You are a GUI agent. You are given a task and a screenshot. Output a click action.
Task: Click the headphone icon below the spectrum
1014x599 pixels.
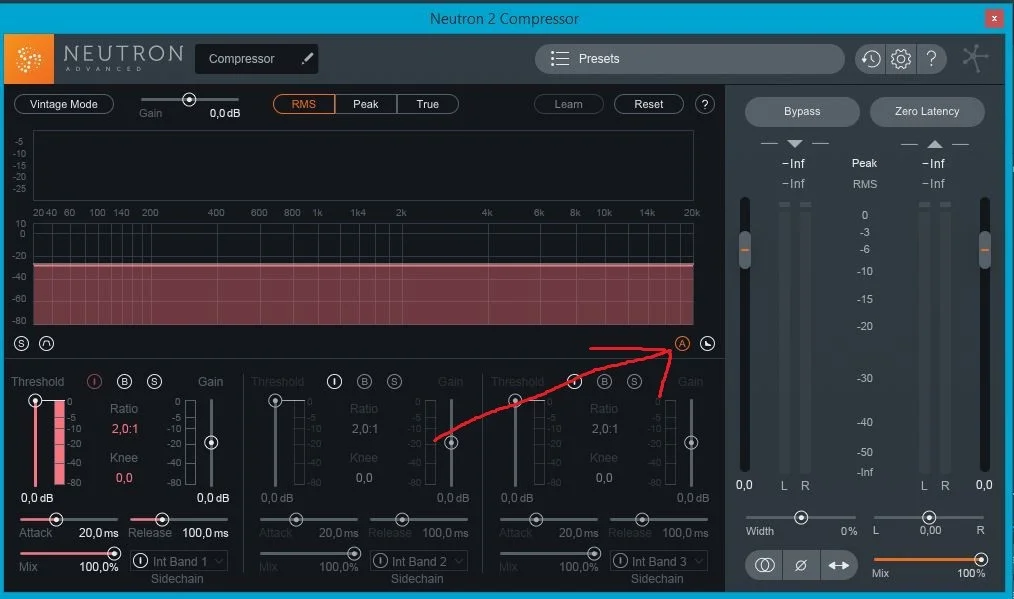[x=47, y=343]
